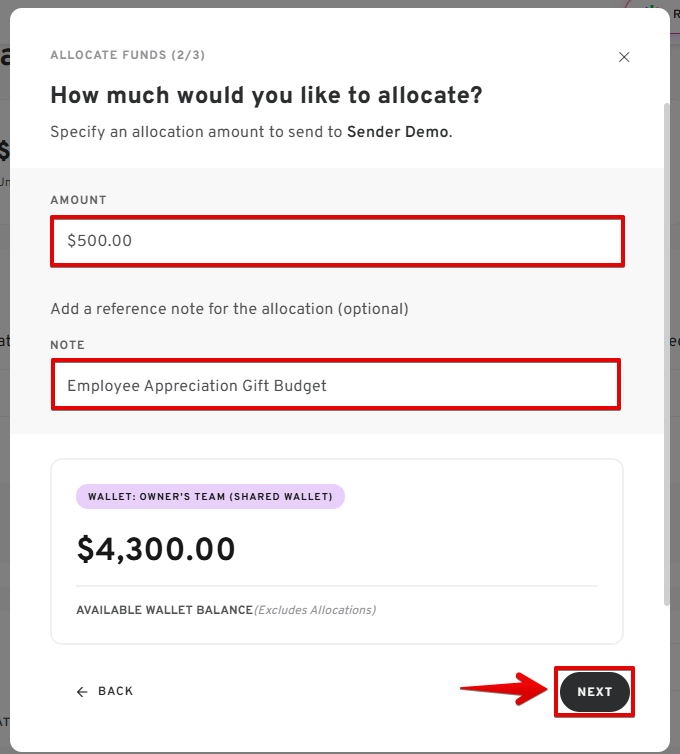Click the "Excludes Allocations" text
680x754 pixels.
315,609
